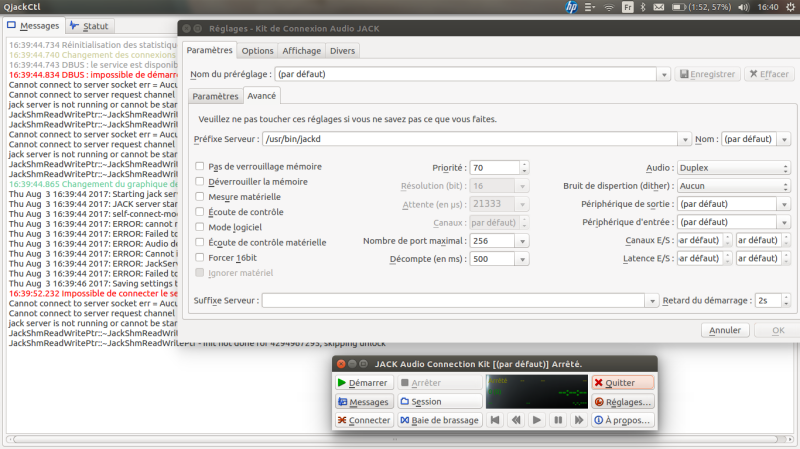Open the battery status indicator
Screen dimensions: 800x449
click(701, 7)
